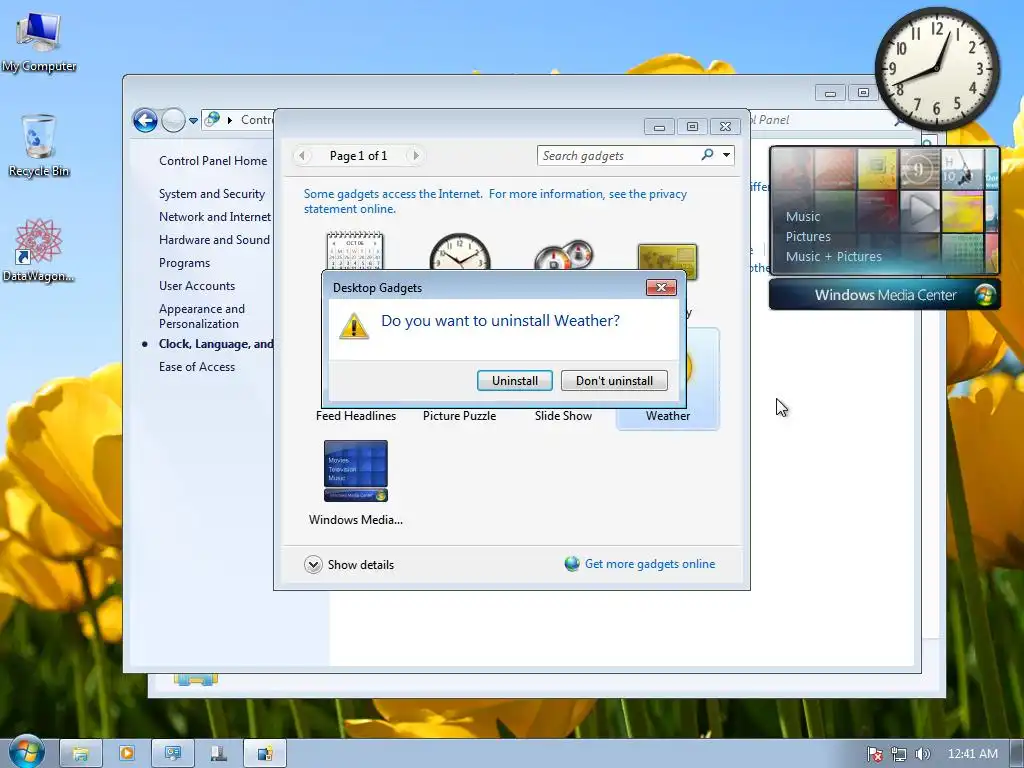Open My Computer desktop icon
This screenshot has width=1024, height=768.
39,41
